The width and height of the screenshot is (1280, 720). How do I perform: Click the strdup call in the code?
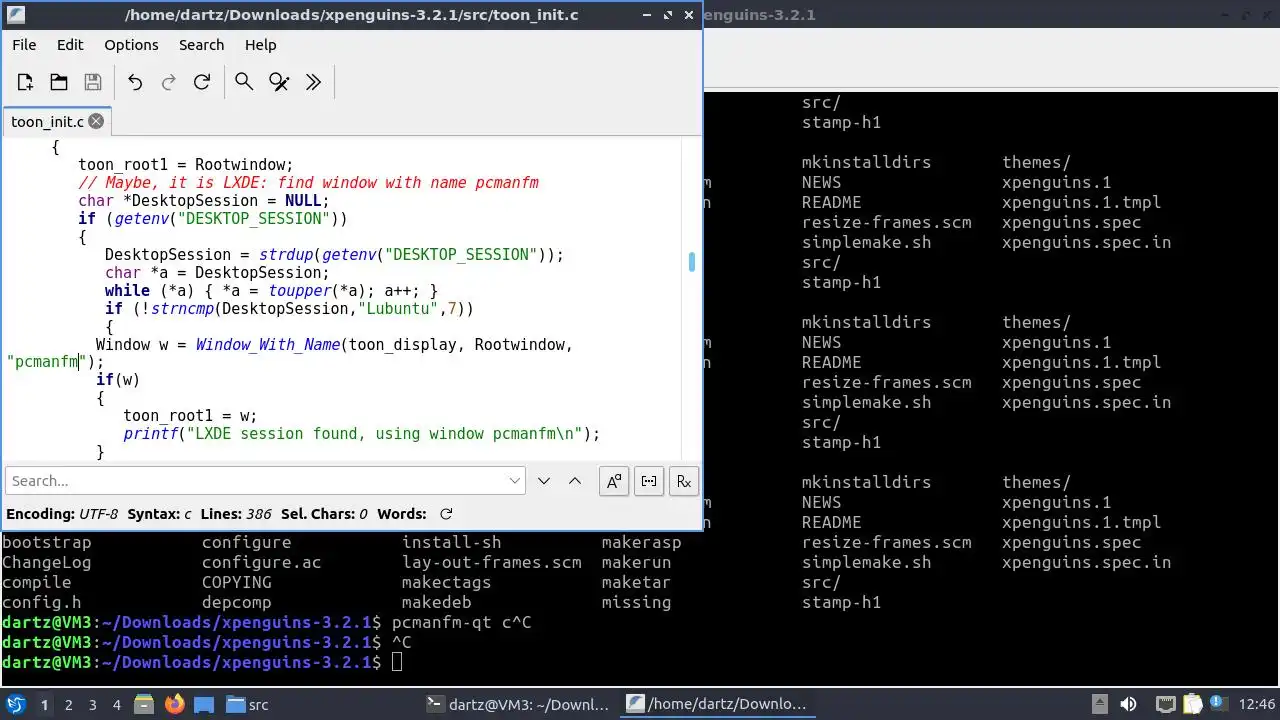pos(286,255)
